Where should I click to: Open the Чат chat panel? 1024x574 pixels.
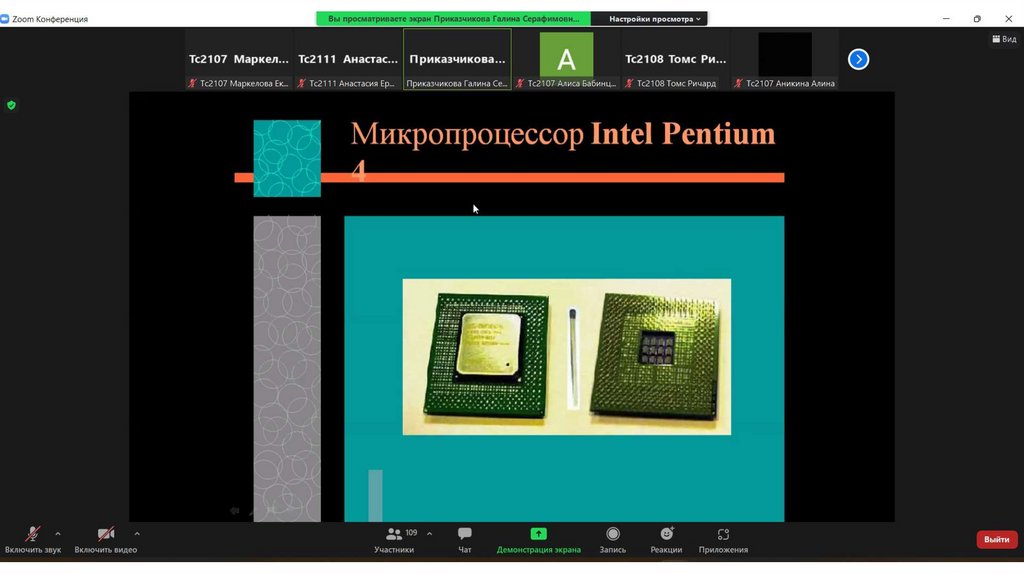464,540
